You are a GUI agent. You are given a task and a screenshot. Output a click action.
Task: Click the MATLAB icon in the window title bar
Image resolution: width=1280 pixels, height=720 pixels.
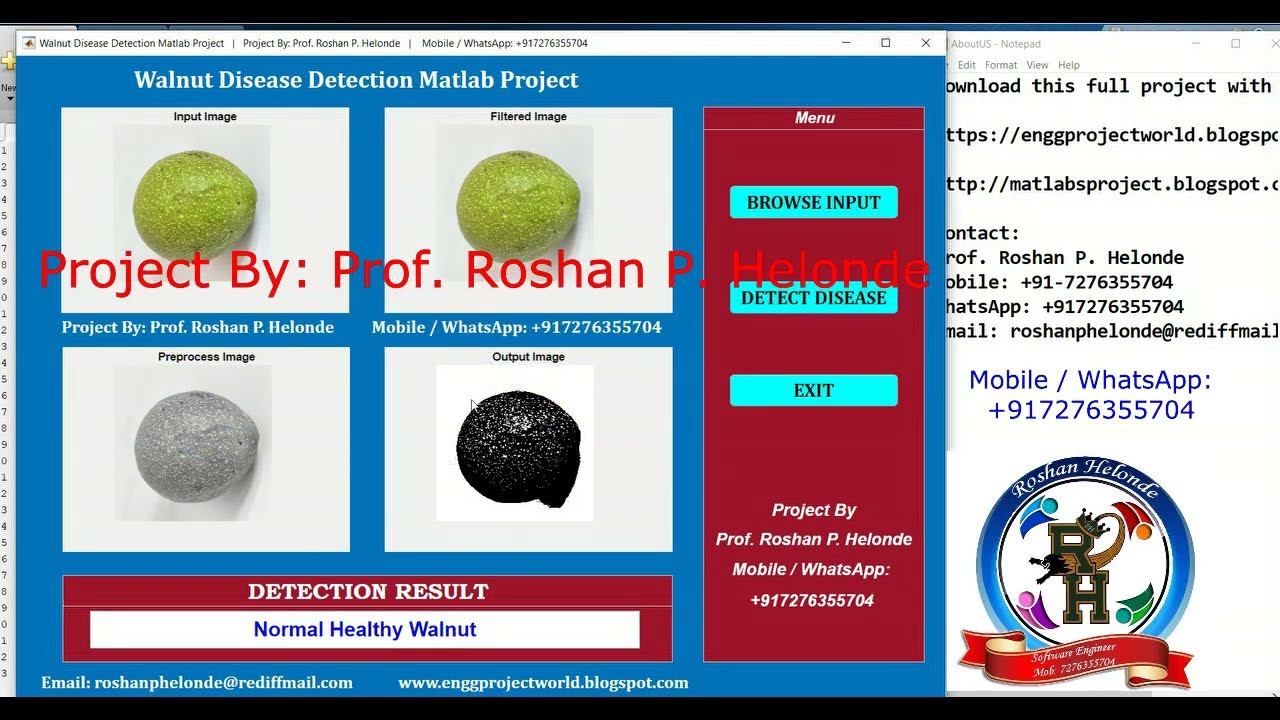click(29, 43)
